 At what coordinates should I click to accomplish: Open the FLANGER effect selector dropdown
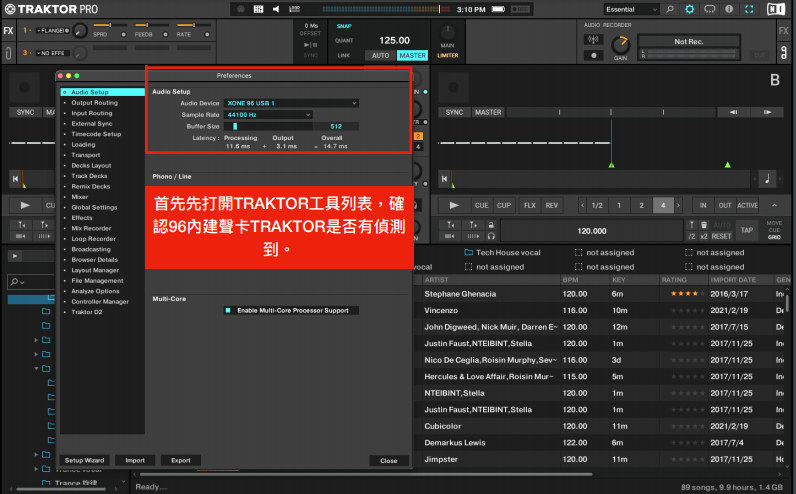click(53, 30)
